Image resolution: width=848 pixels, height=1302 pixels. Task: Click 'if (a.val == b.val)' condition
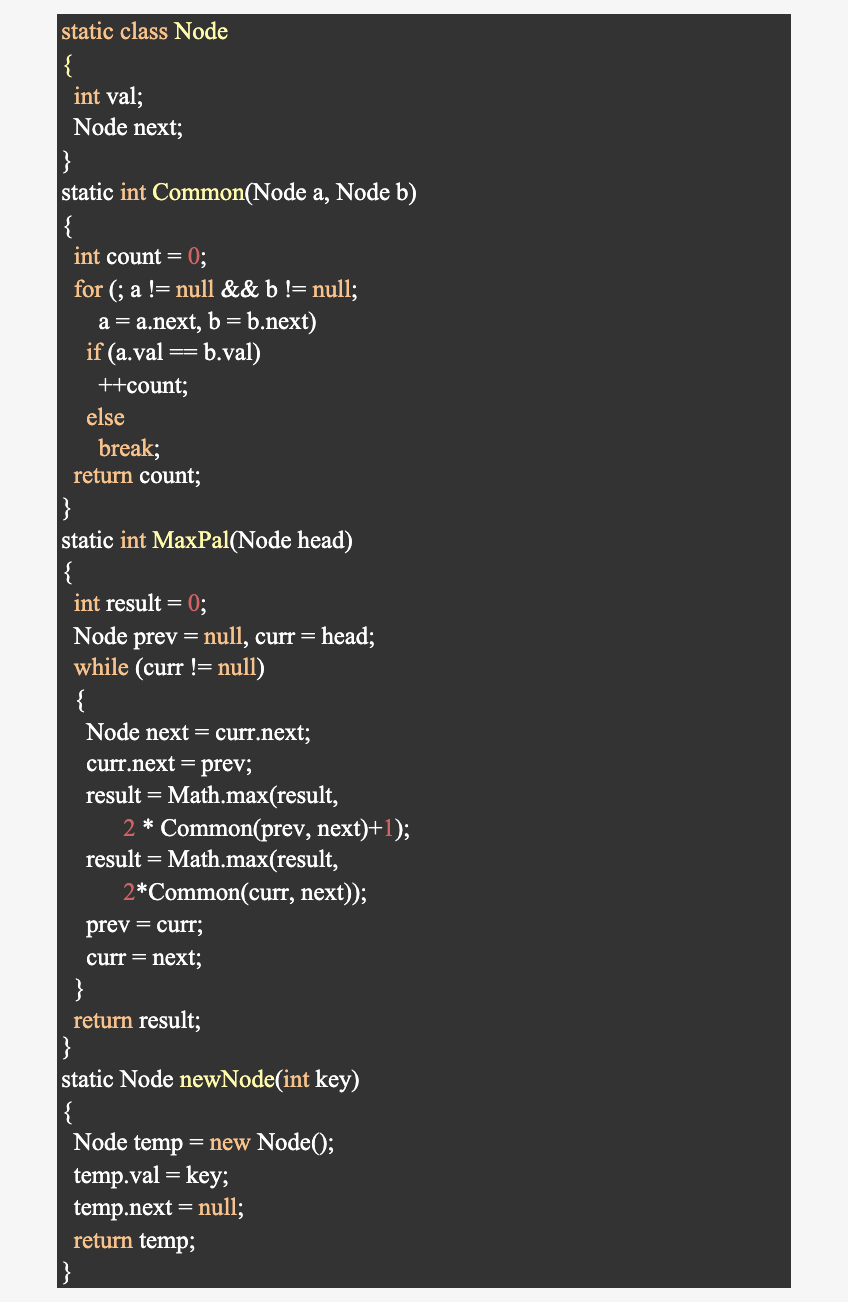(x=173, y=352)
